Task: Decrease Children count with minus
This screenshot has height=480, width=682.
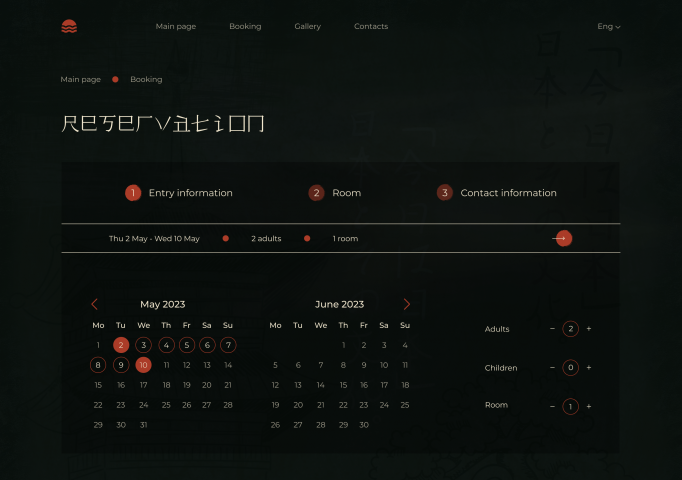Action: pyautogui.click(x=552, y=368)
